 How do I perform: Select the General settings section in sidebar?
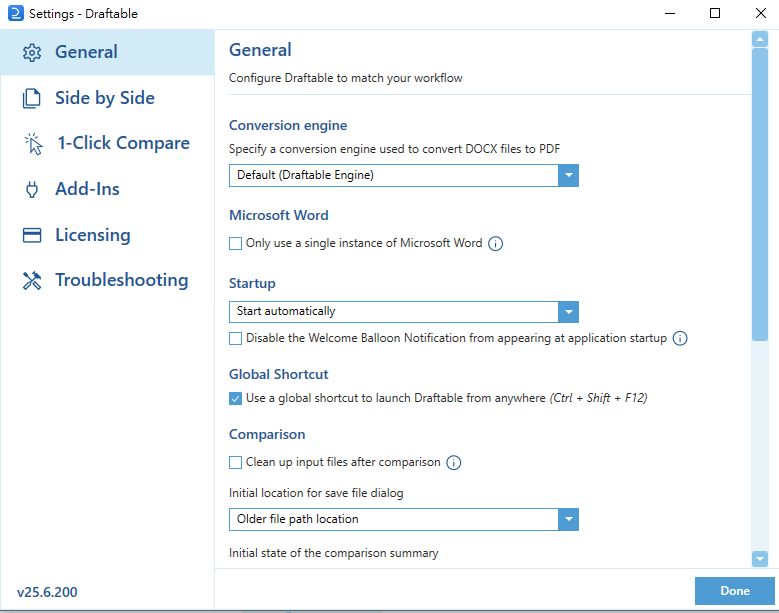[x=107, y=52]
